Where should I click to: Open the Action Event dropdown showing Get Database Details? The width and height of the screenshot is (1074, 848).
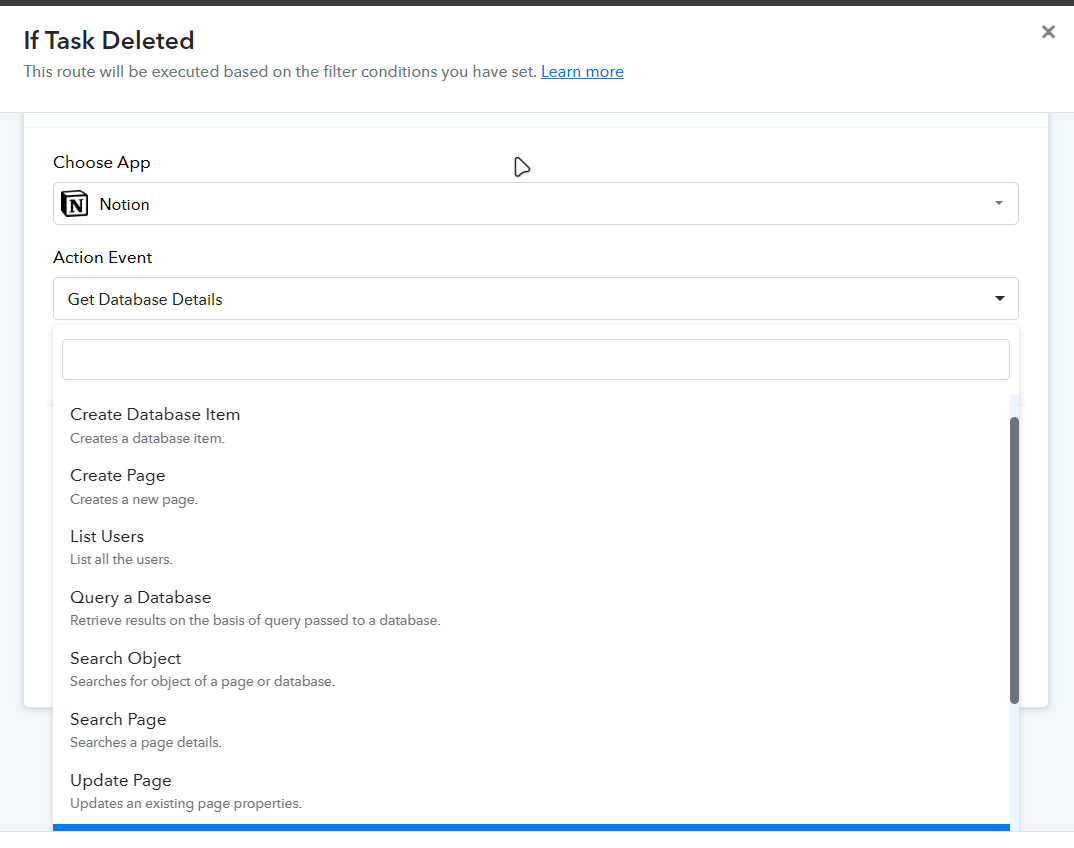[536, 299]
